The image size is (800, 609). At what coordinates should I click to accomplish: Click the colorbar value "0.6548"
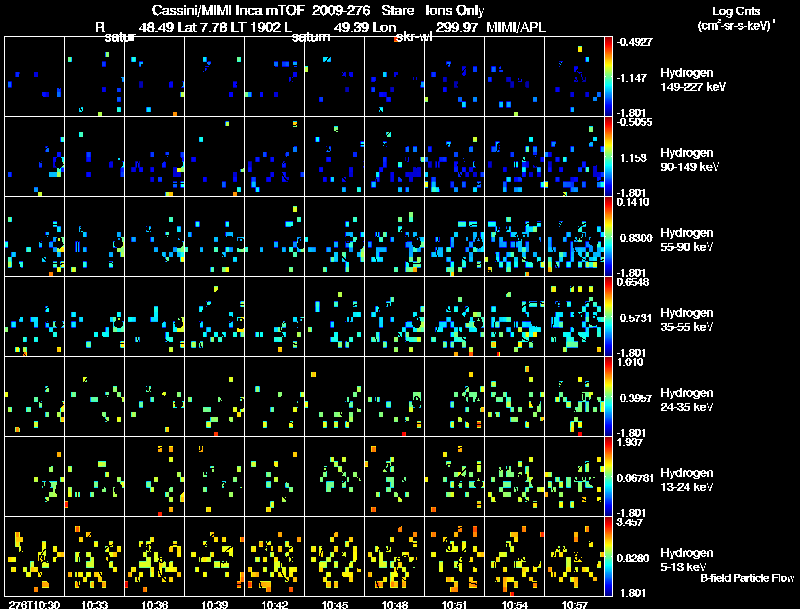(x=633, y=282)
